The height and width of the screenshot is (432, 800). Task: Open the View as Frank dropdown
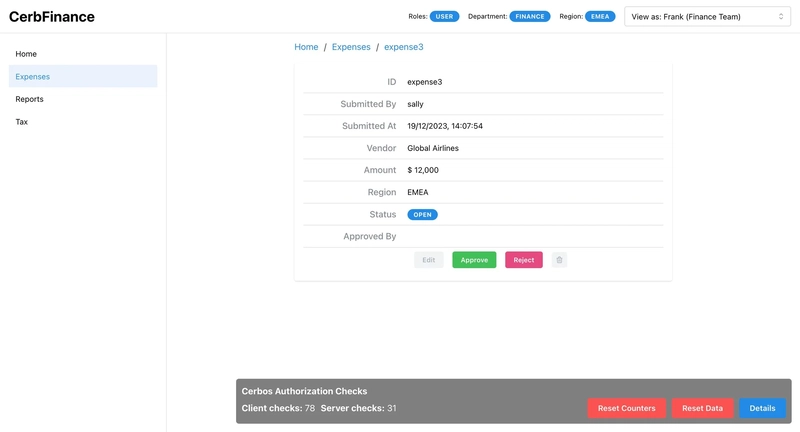tap(707, 17)
